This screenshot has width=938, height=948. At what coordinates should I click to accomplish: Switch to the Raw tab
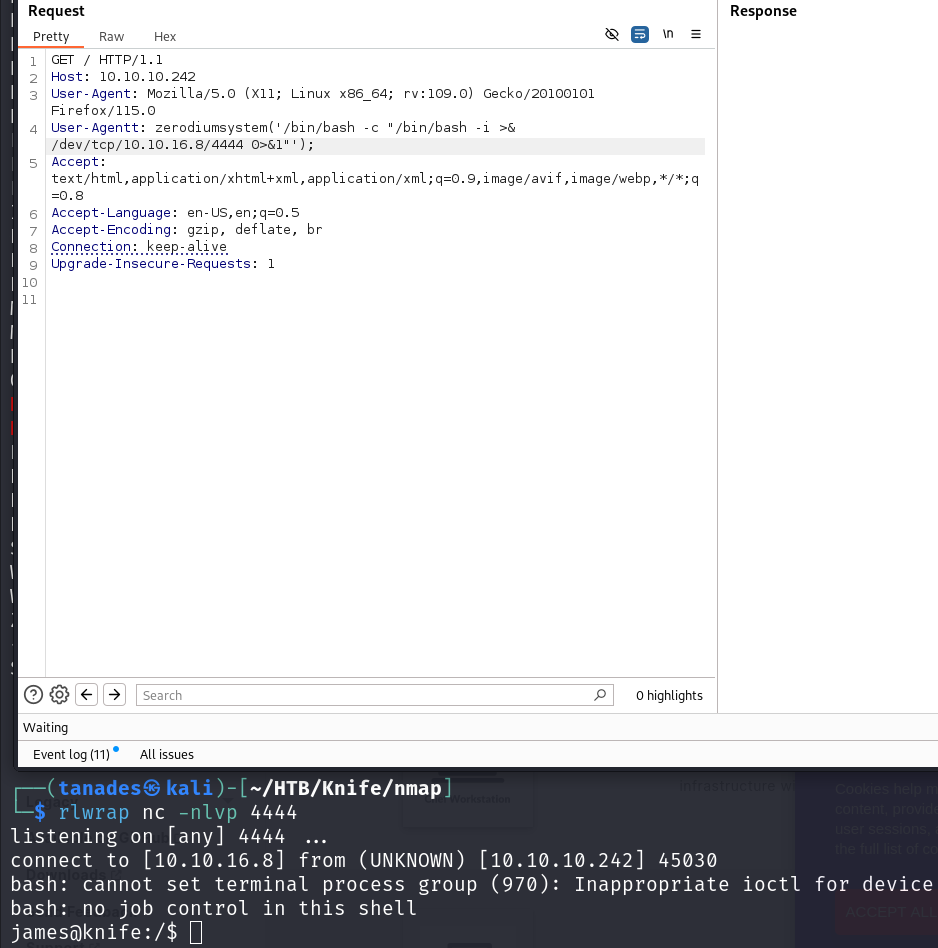click(111, 37)
